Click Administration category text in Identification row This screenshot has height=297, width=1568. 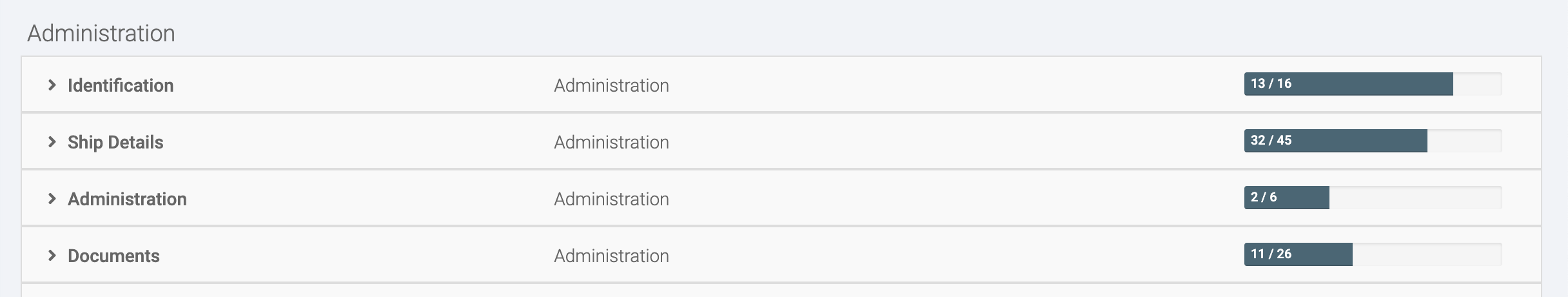tap(611, 85)
